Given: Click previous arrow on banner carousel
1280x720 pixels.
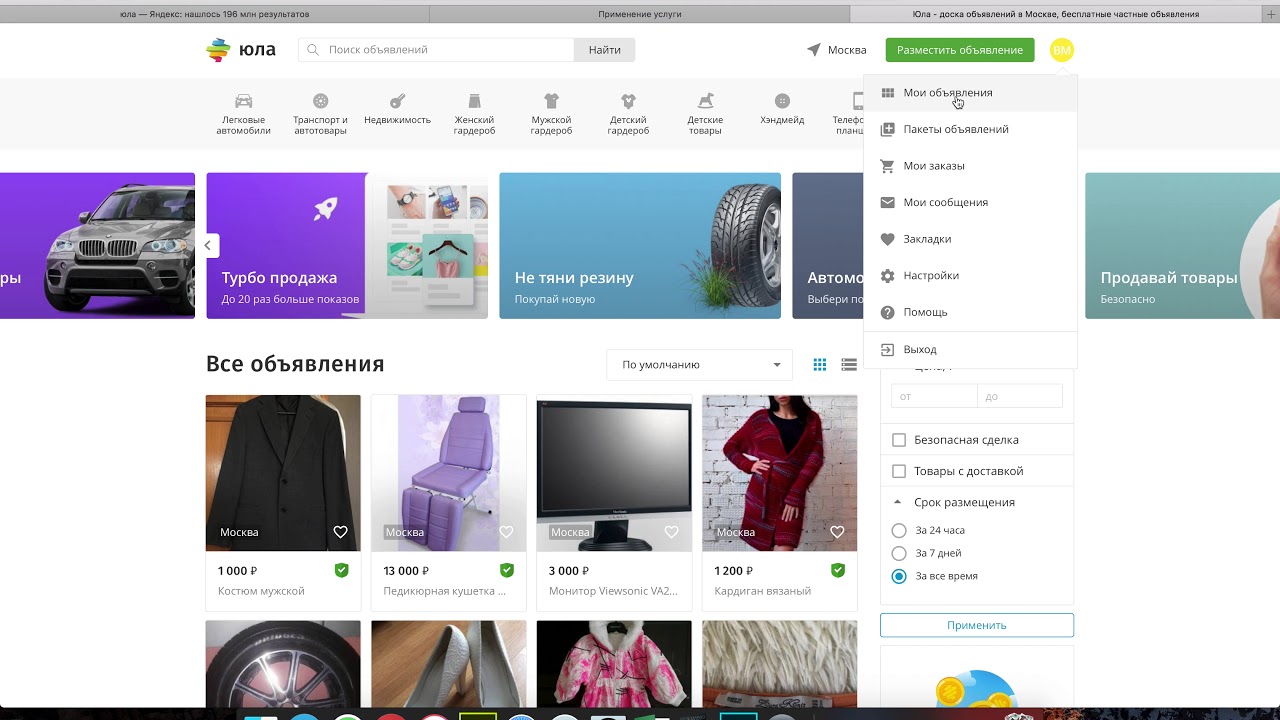Looking at the screenshot, I should coord(208,245).
